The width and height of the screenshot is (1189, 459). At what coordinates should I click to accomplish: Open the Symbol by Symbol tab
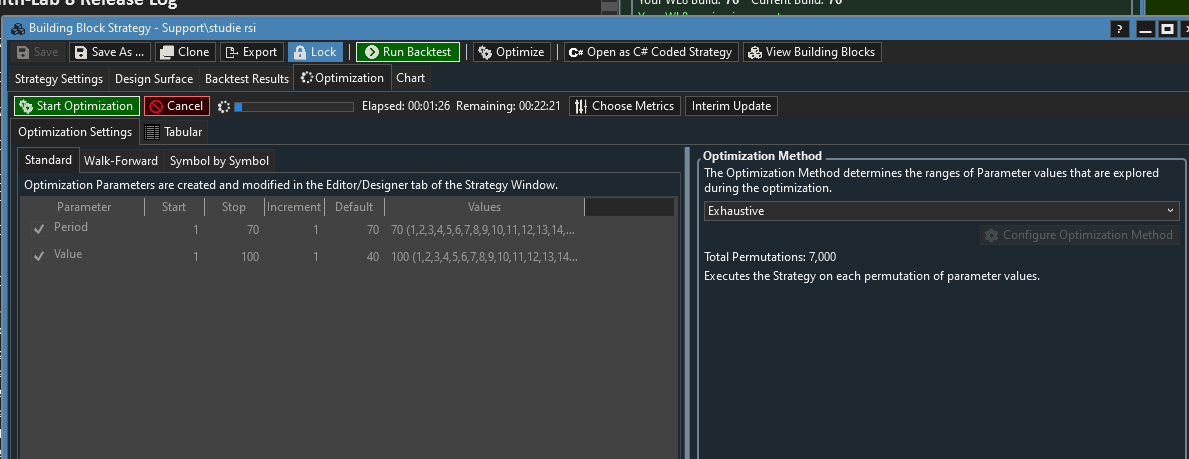[x=218, y=160]
